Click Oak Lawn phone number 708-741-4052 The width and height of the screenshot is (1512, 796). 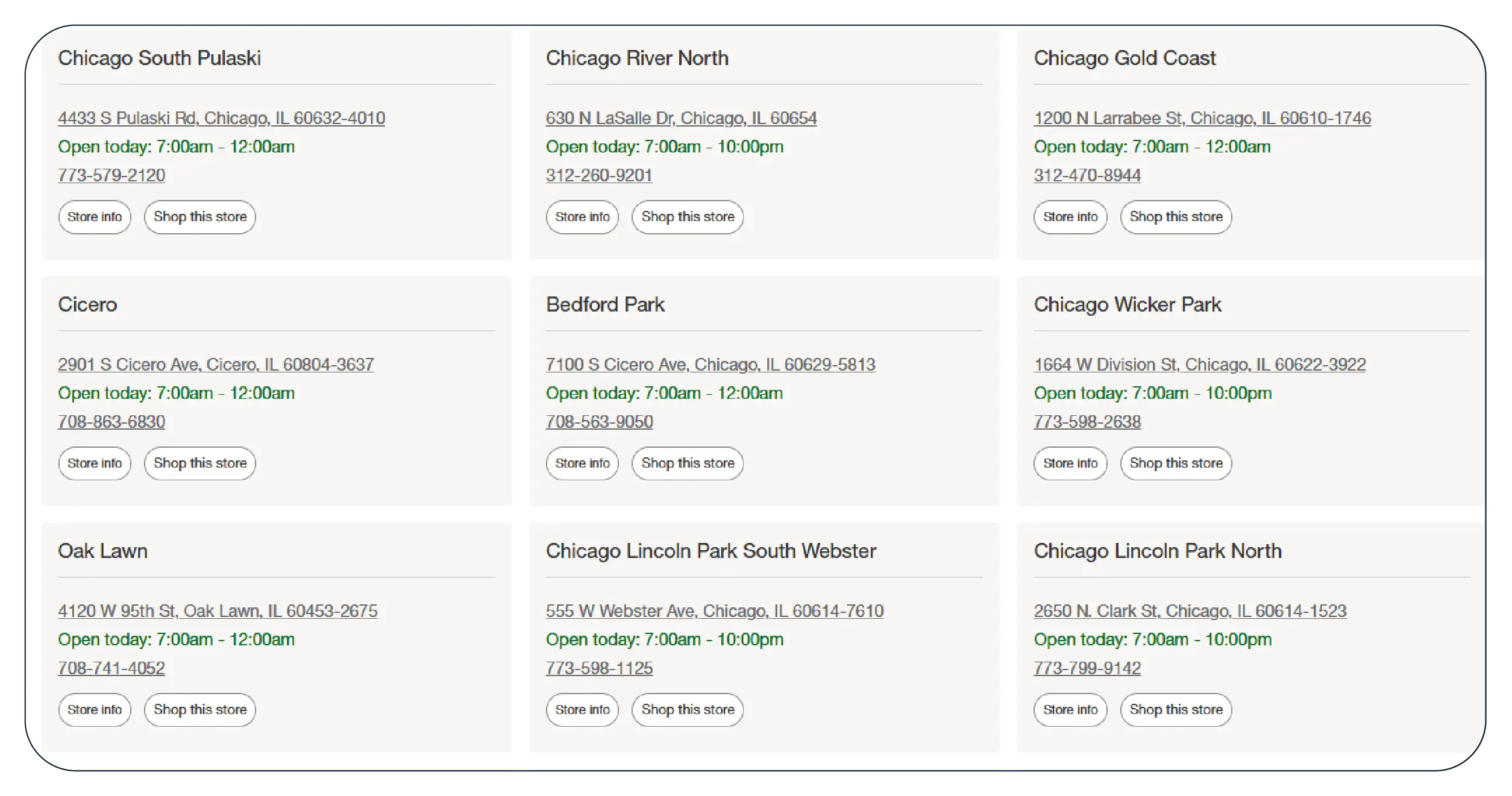(111, 668)
